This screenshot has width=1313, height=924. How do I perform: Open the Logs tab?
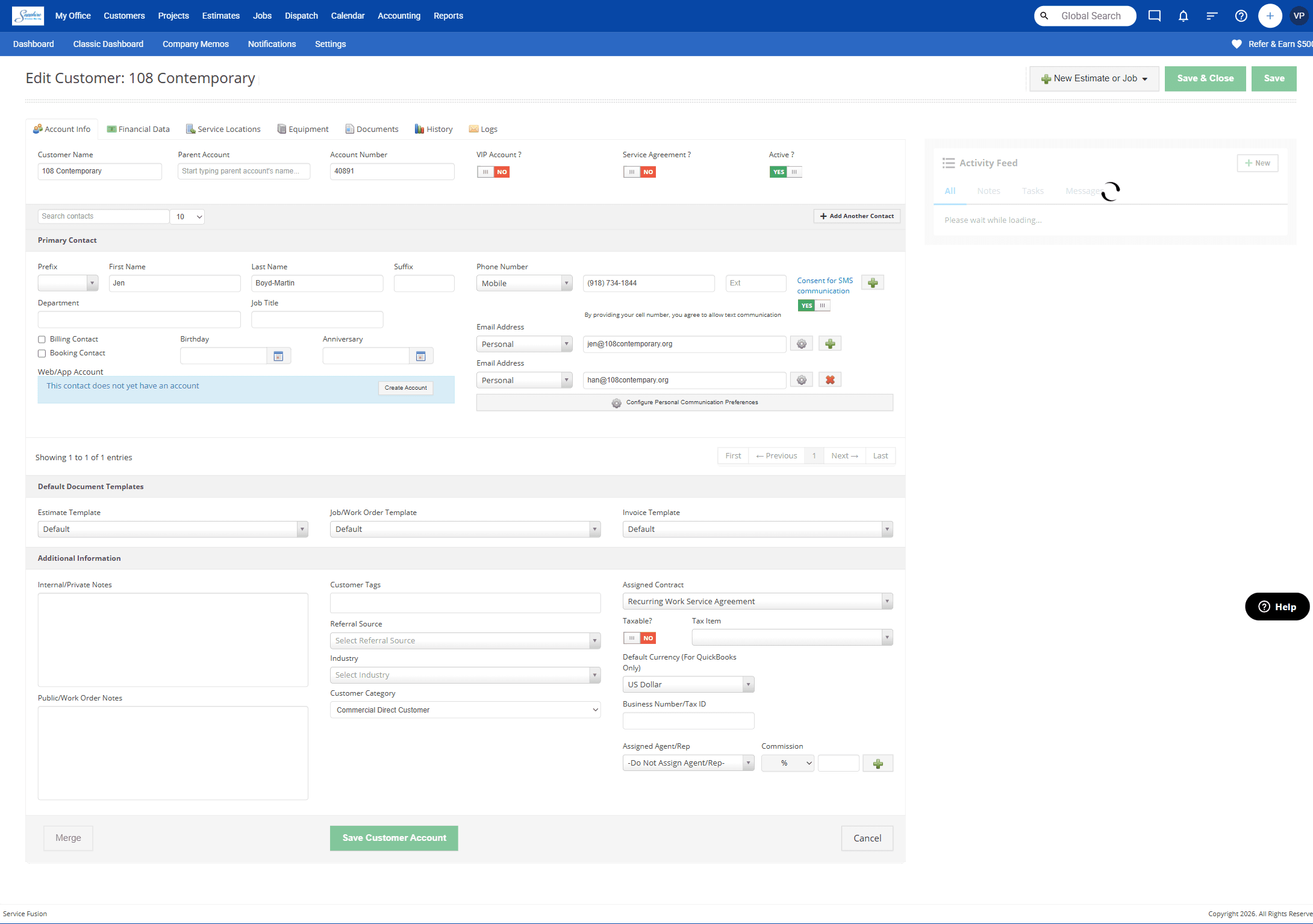pyautogui.click(x=483, y=130)
